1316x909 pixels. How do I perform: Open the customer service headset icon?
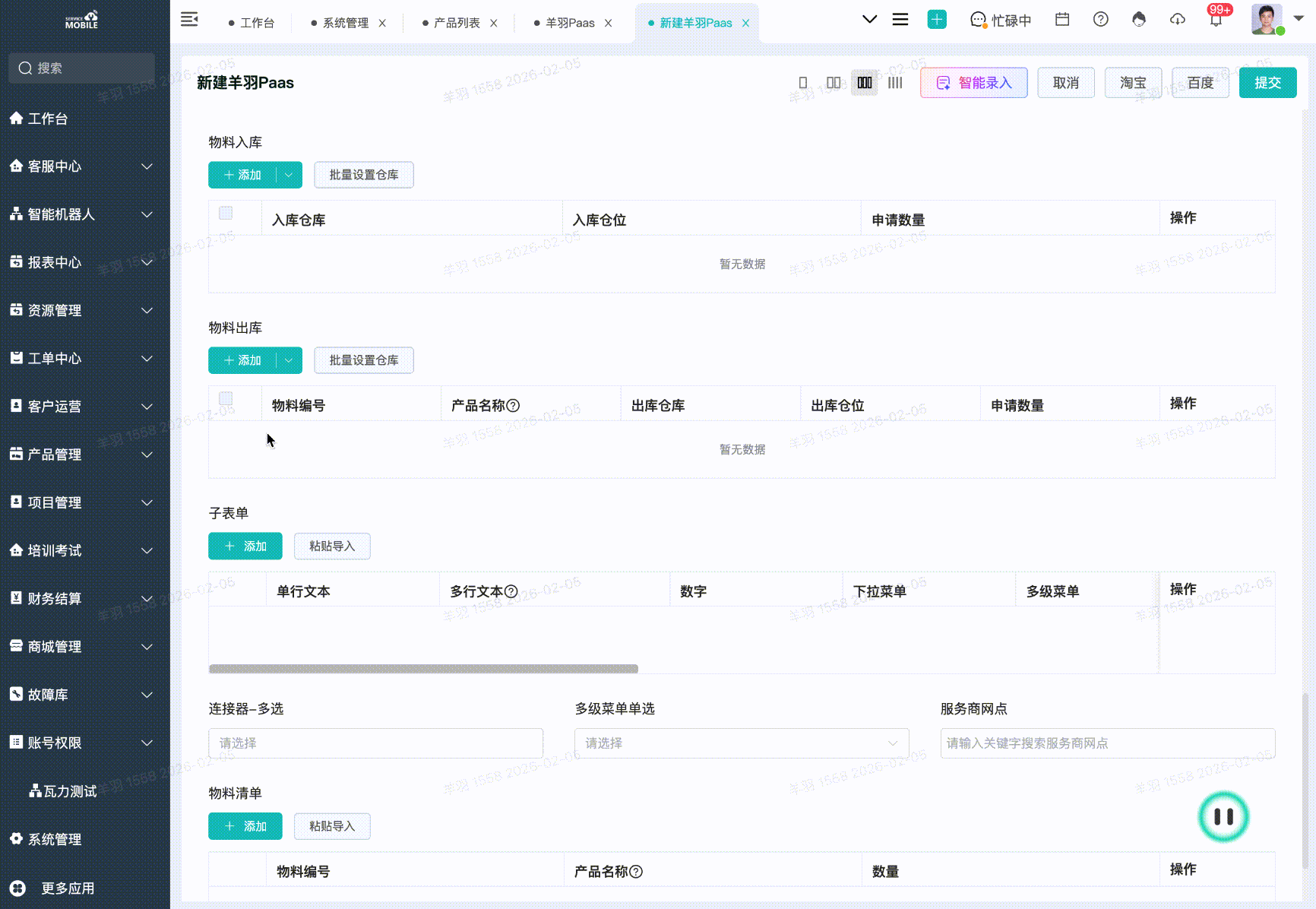[1139, 20]
